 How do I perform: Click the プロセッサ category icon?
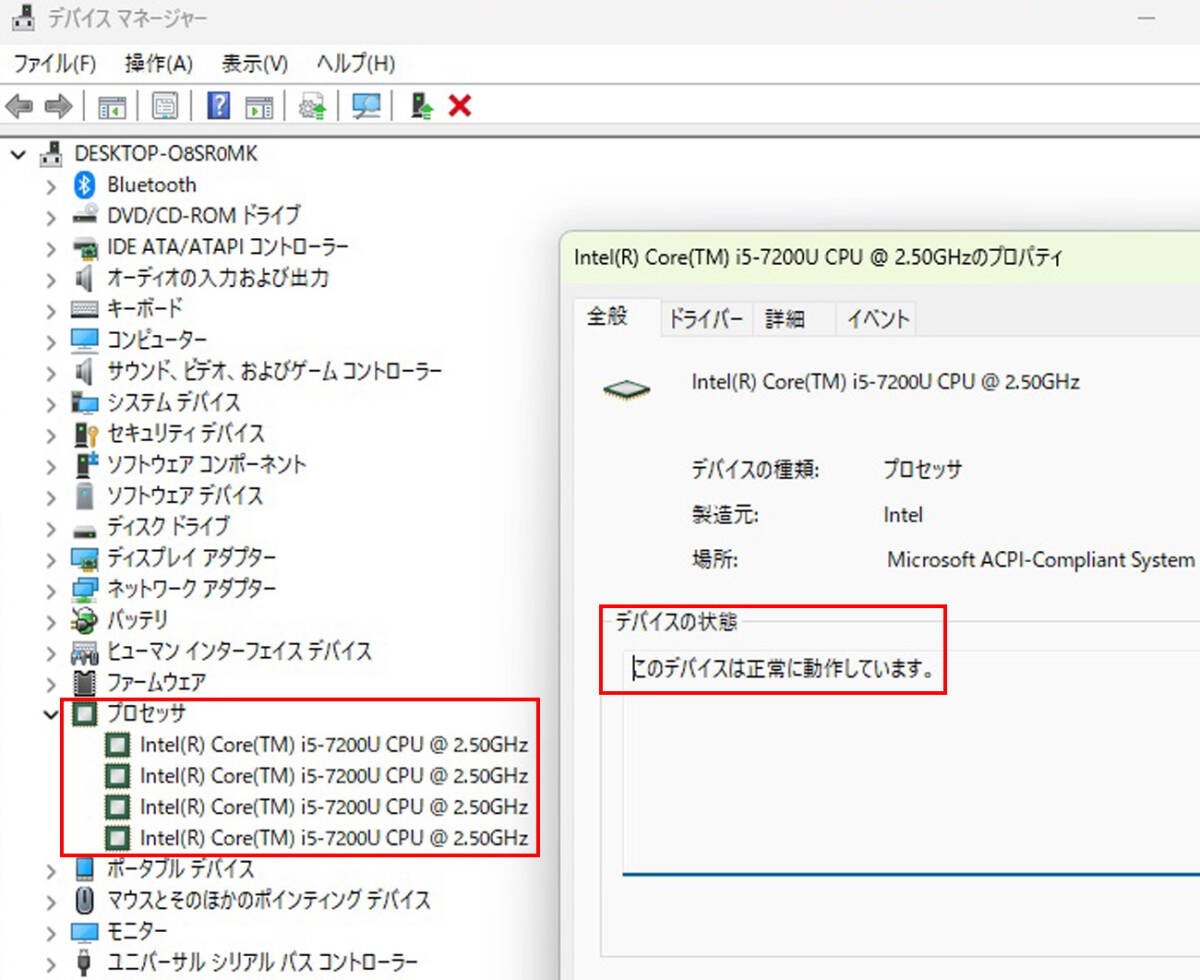(85, 713)
